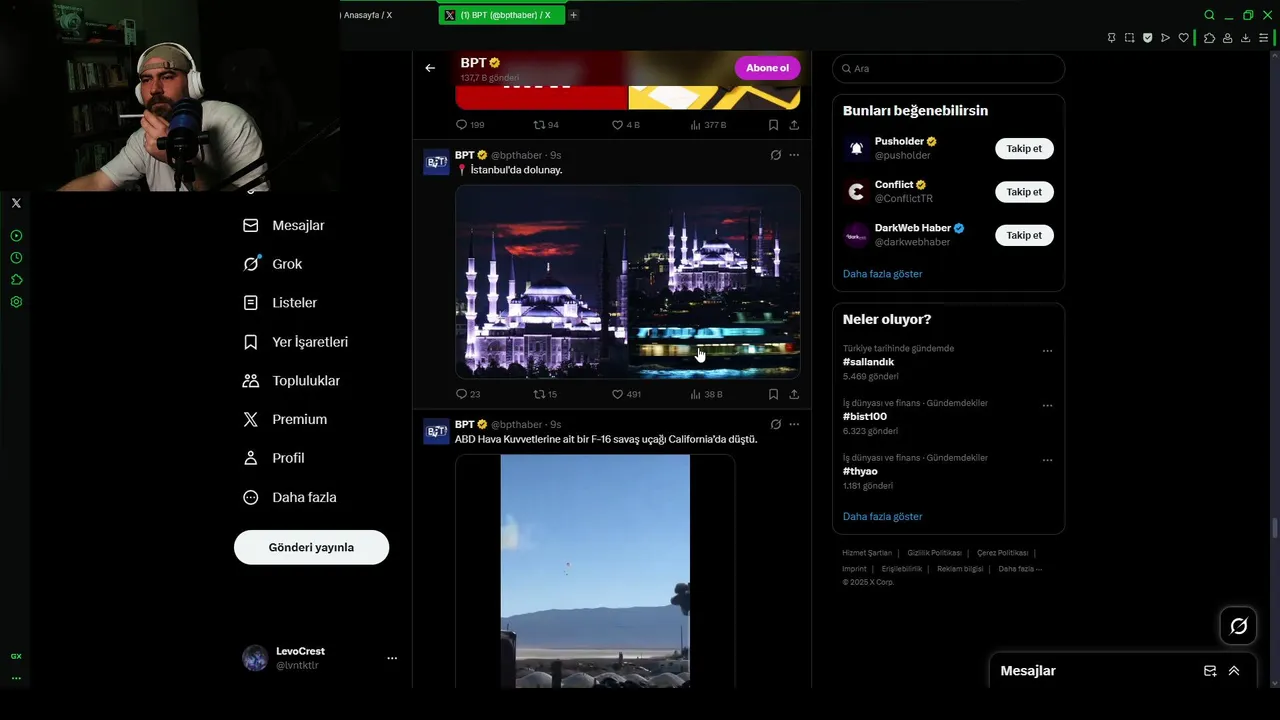Screen dimensions: 1280x720
Task: Switch to the Anasayfa / X browser tab
Action: click(365, 15)
